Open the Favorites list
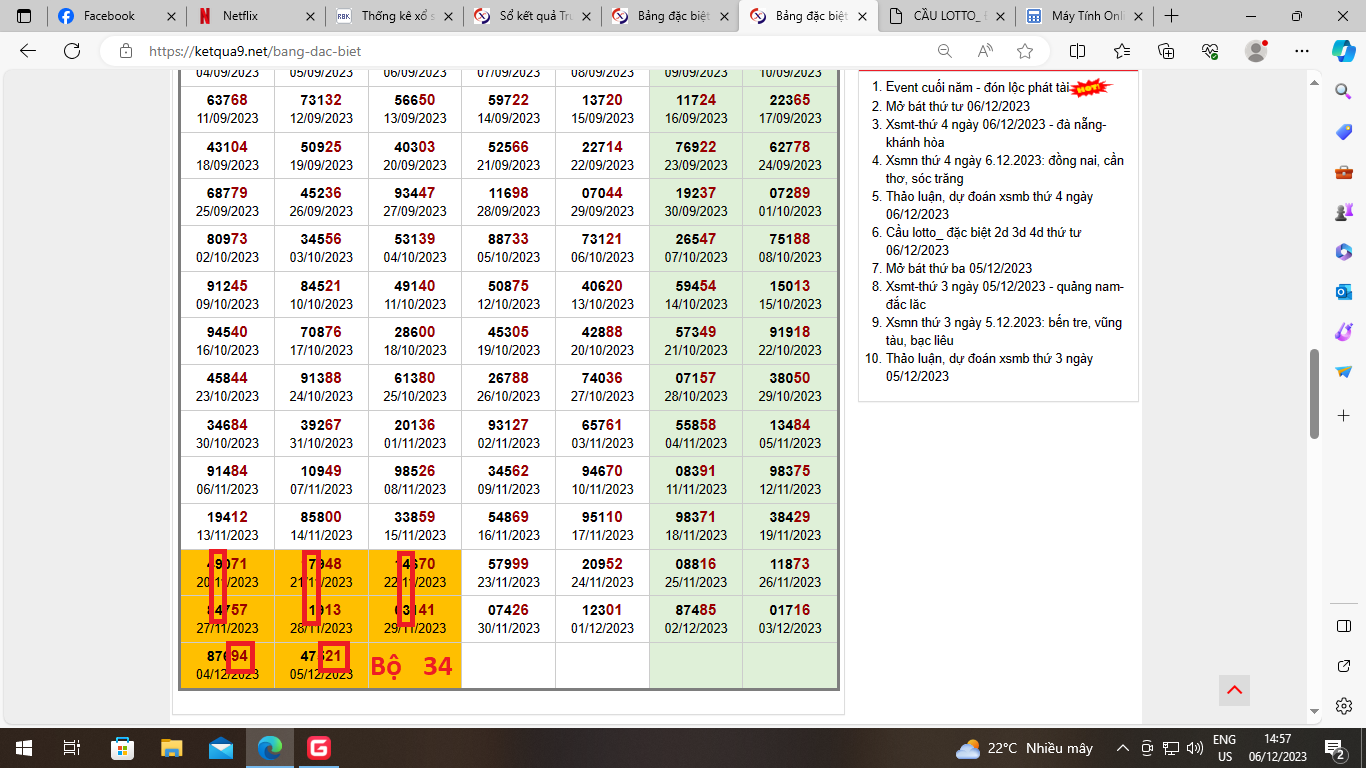 [x=1122, y=51]
